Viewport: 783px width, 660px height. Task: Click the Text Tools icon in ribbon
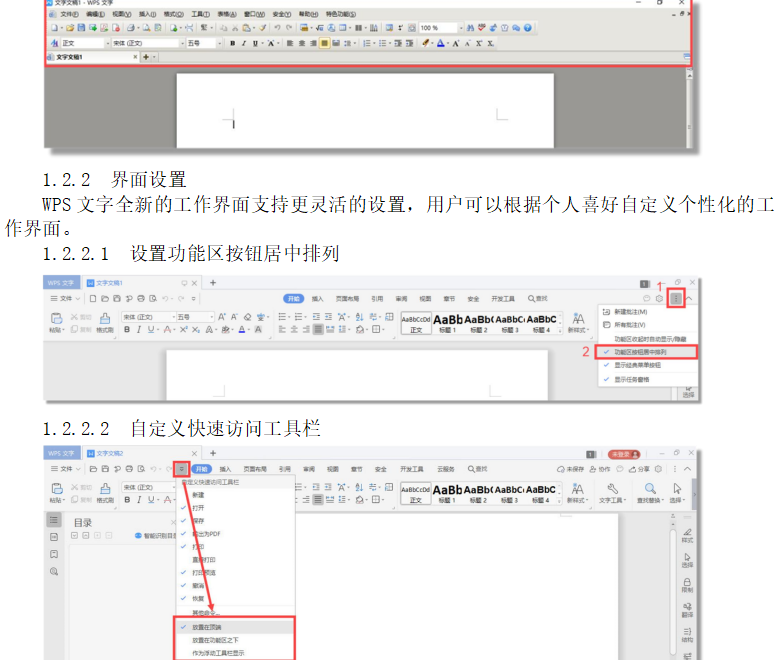click(x=610, y=490)
